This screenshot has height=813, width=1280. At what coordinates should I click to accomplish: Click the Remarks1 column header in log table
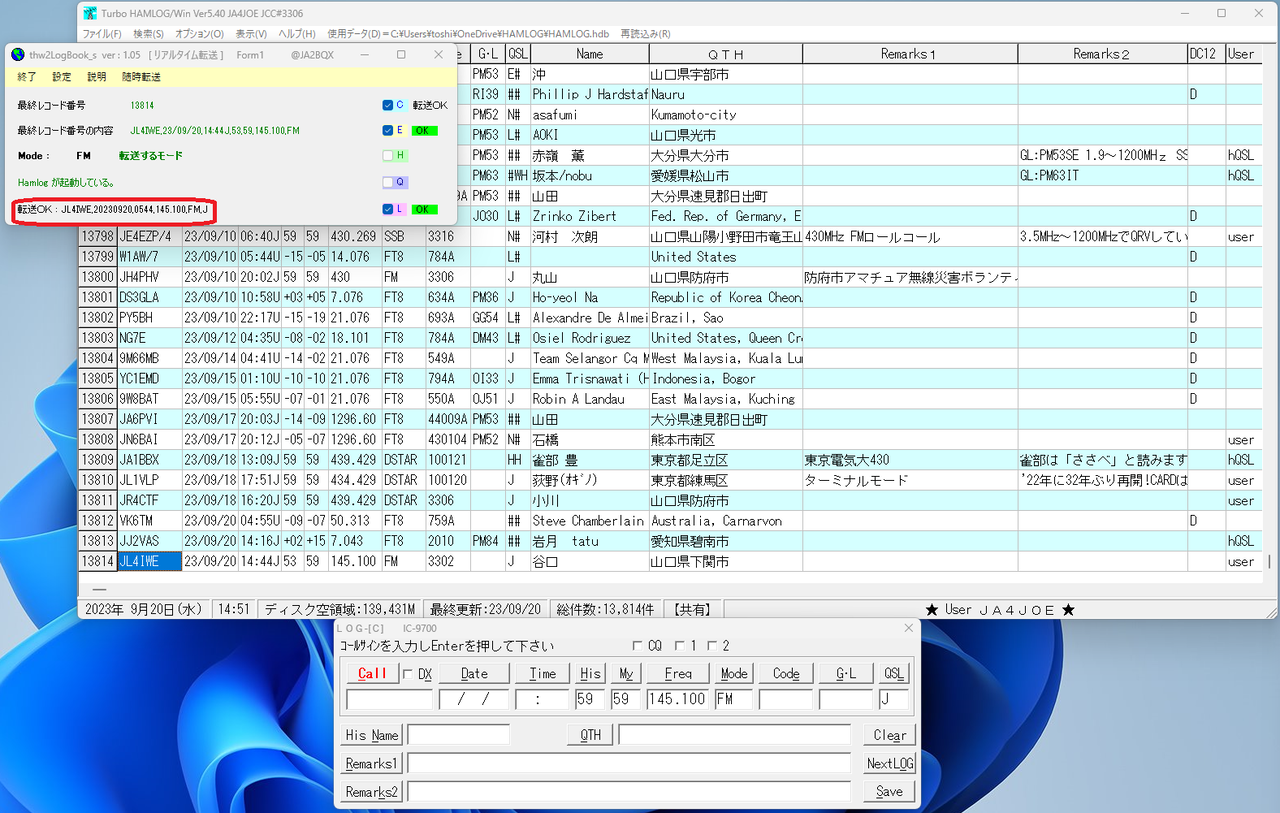click(x=910, y=53)
